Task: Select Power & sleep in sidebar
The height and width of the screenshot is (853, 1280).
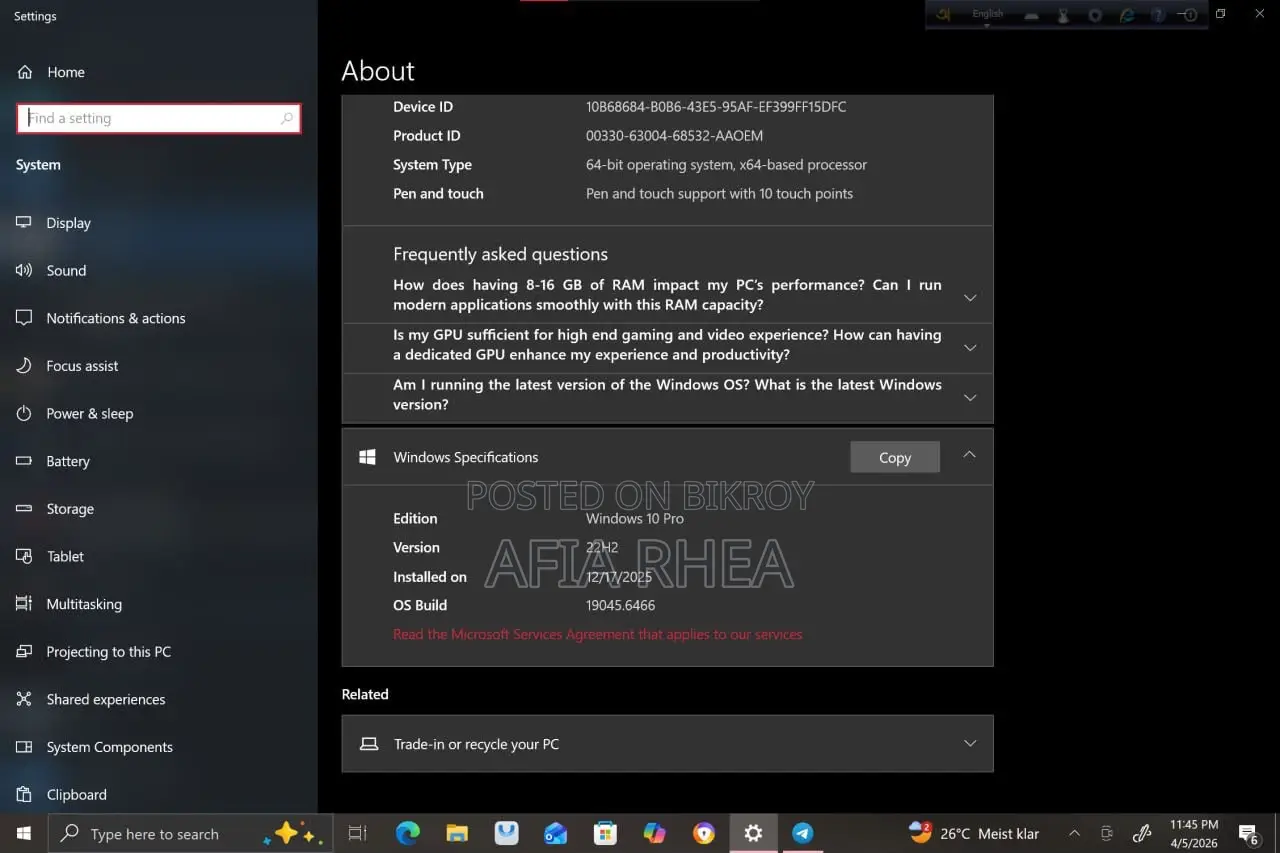Action: coord(89,413)
